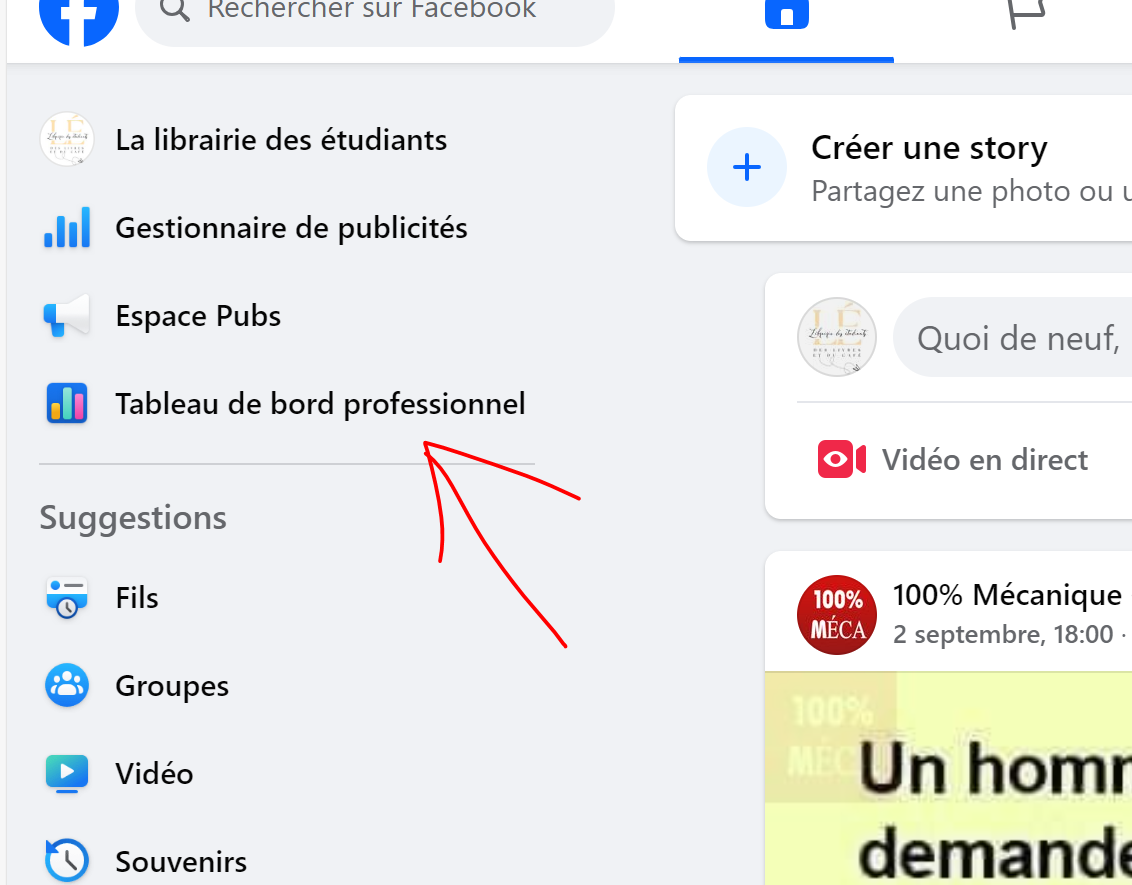This screenshot has height=885, width=1132.
Task: Click the Suggestions section heading
Action: 133,518
